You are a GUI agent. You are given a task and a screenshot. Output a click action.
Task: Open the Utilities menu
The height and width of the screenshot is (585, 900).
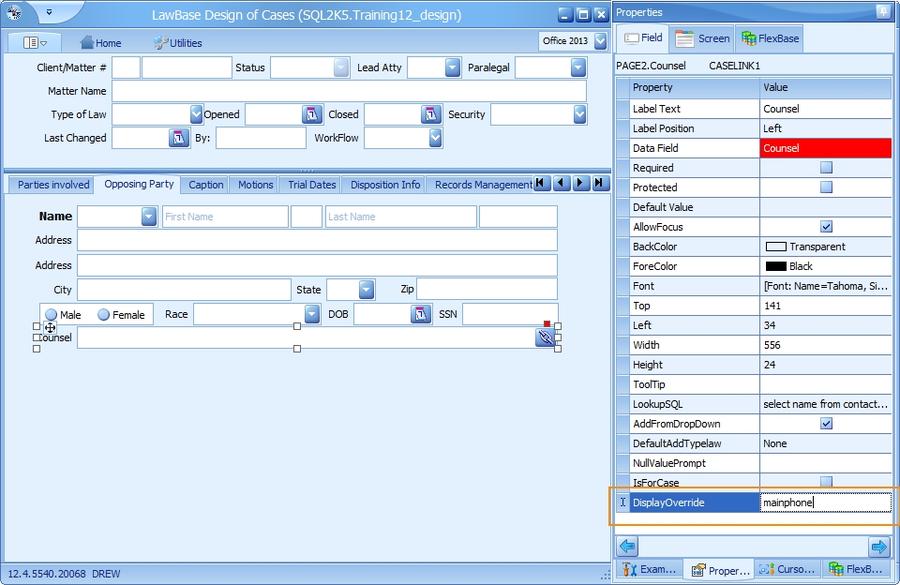pos(178,42)
